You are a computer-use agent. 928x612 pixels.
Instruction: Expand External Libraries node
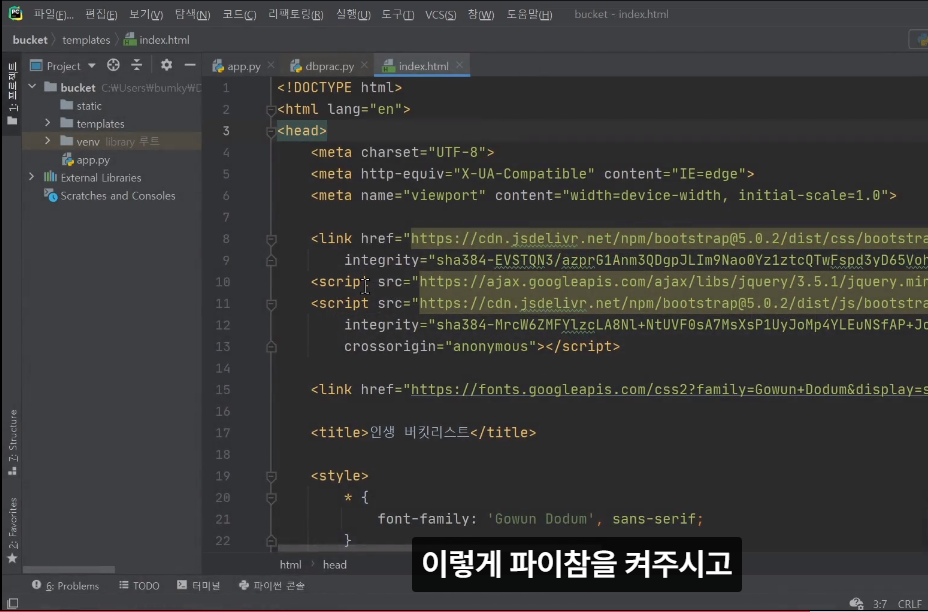32,177
